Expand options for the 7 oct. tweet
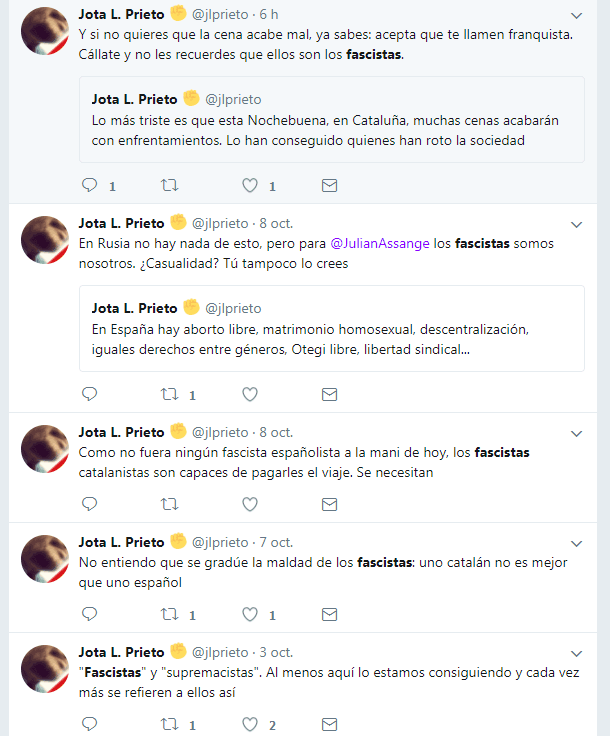This screenshot has width=610, height=736. (x=576, y=543)
